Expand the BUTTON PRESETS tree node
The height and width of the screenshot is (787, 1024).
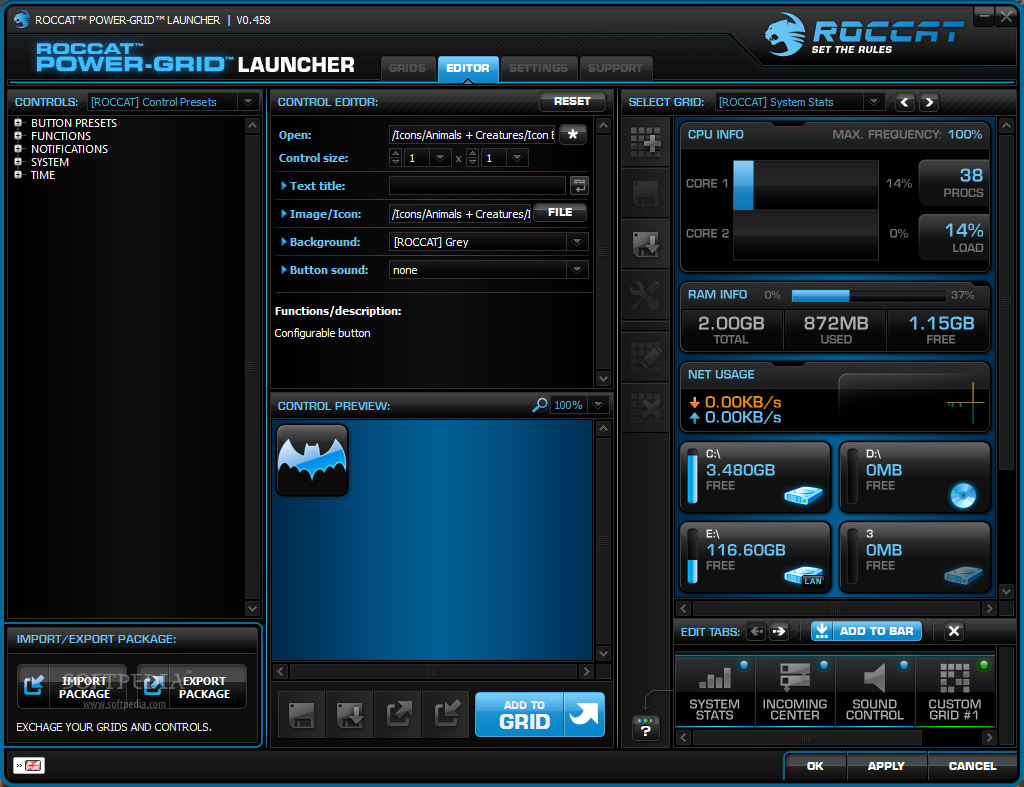click(18, 123)
